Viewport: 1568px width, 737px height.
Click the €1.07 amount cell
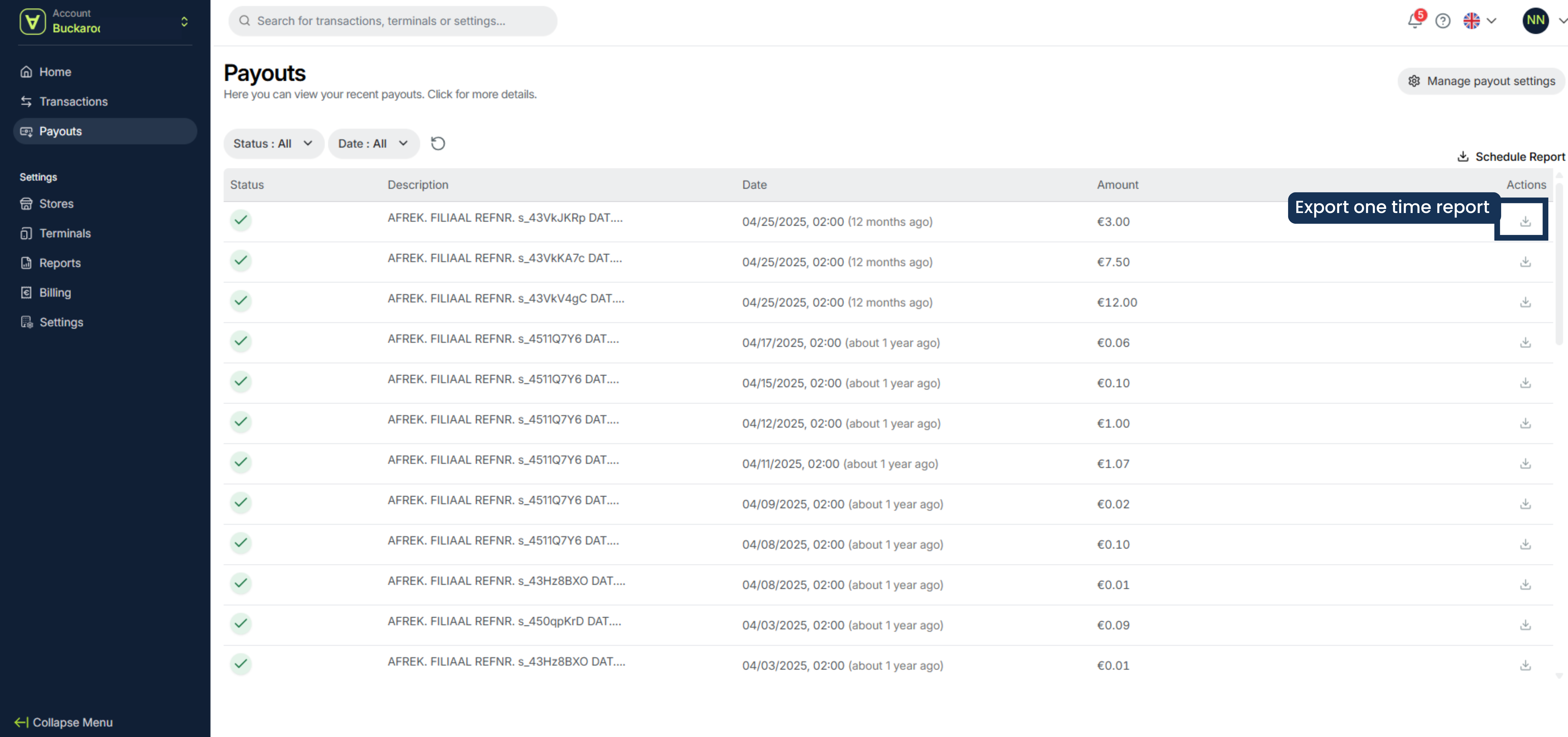point(1113,464)
